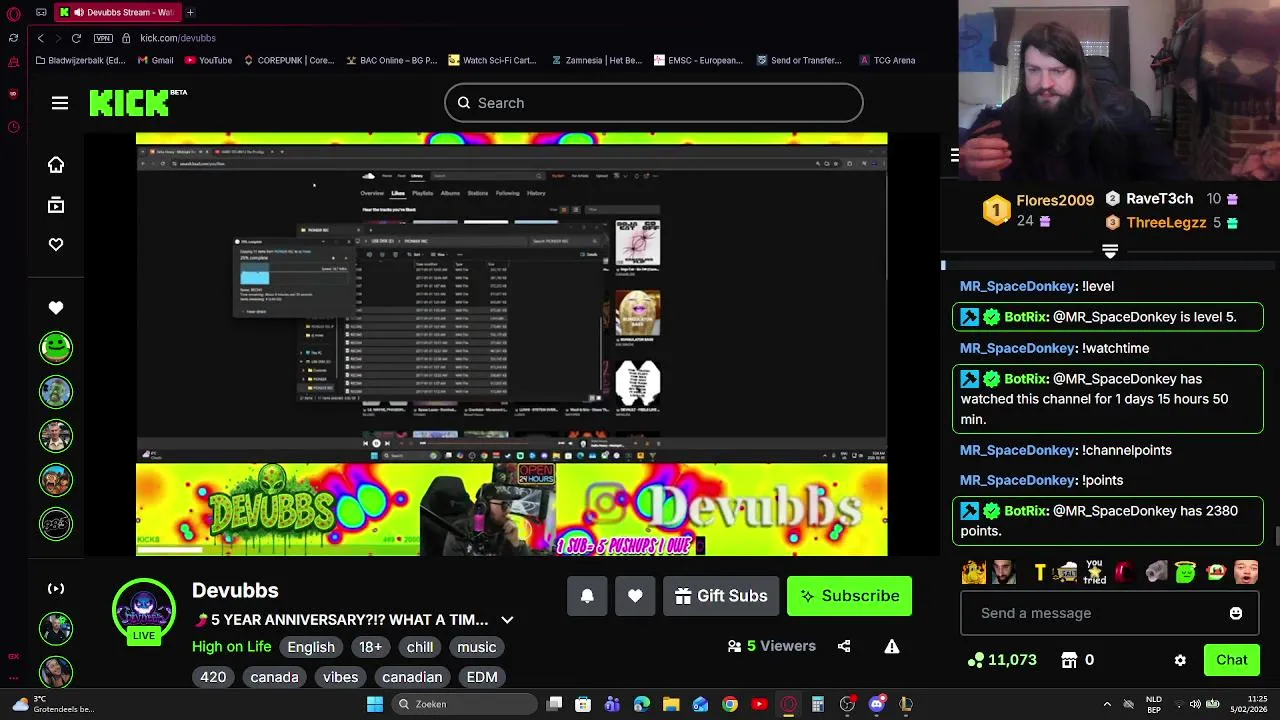
Task: Go back in browser history
Action: [x=40, y=38]
